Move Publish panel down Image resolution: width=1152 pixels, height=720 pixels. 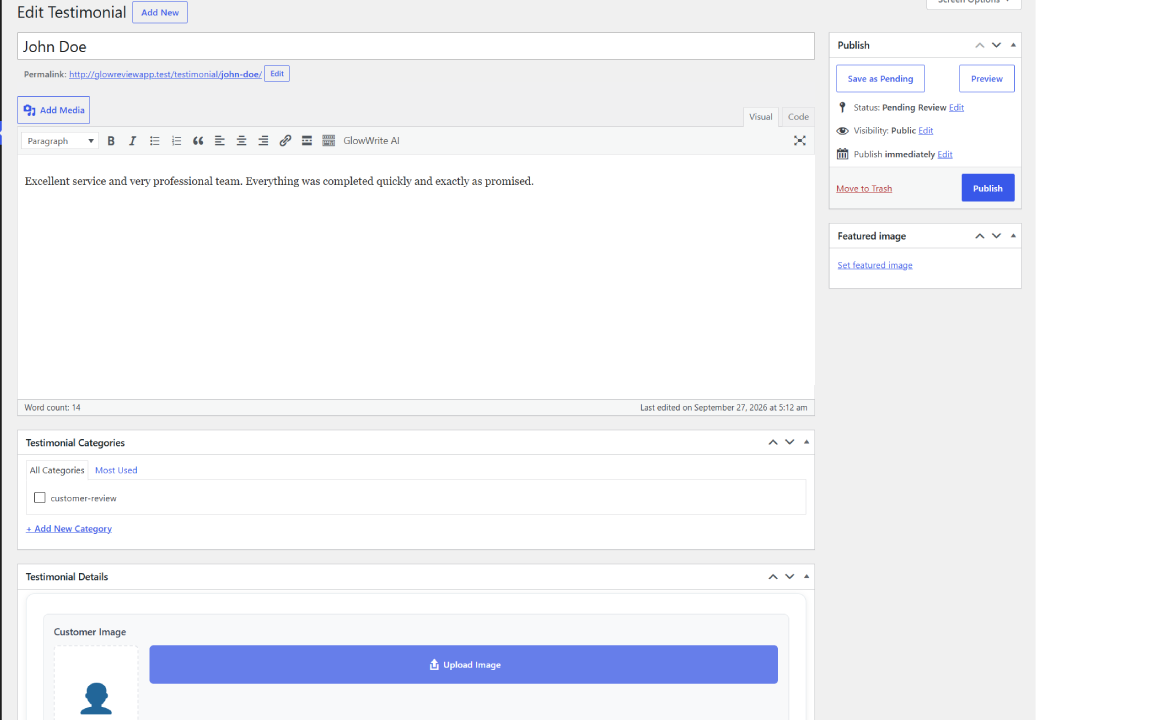[996, 46]
